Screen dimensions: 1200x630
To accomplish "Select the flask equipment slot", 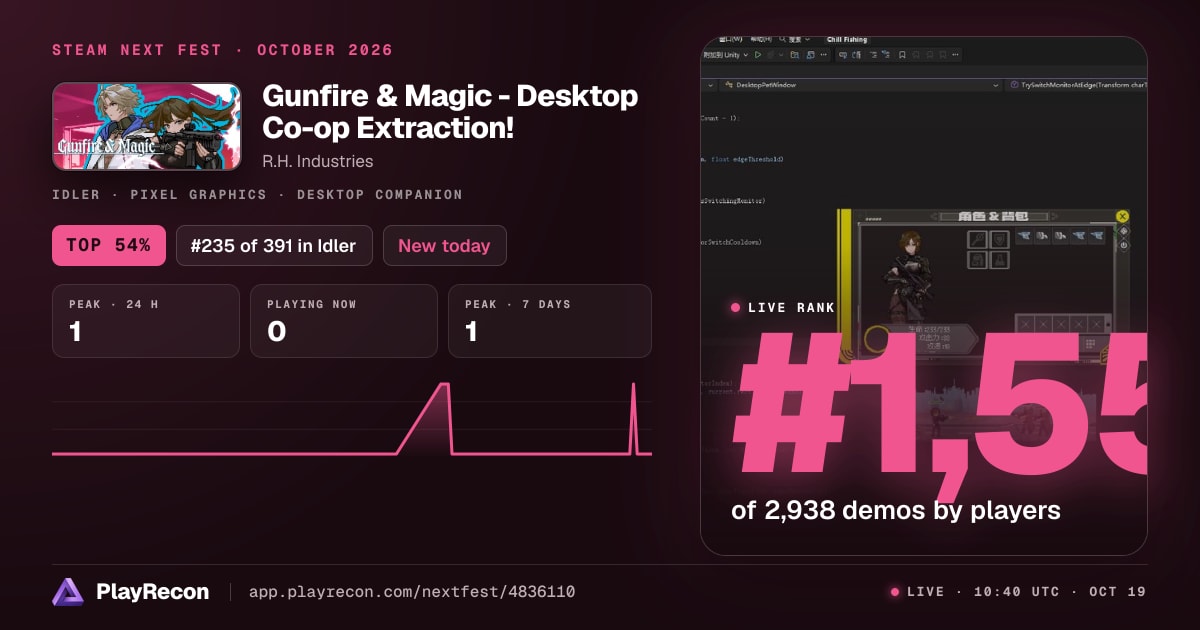I will pyautogui.click(x=1000, y=260).
